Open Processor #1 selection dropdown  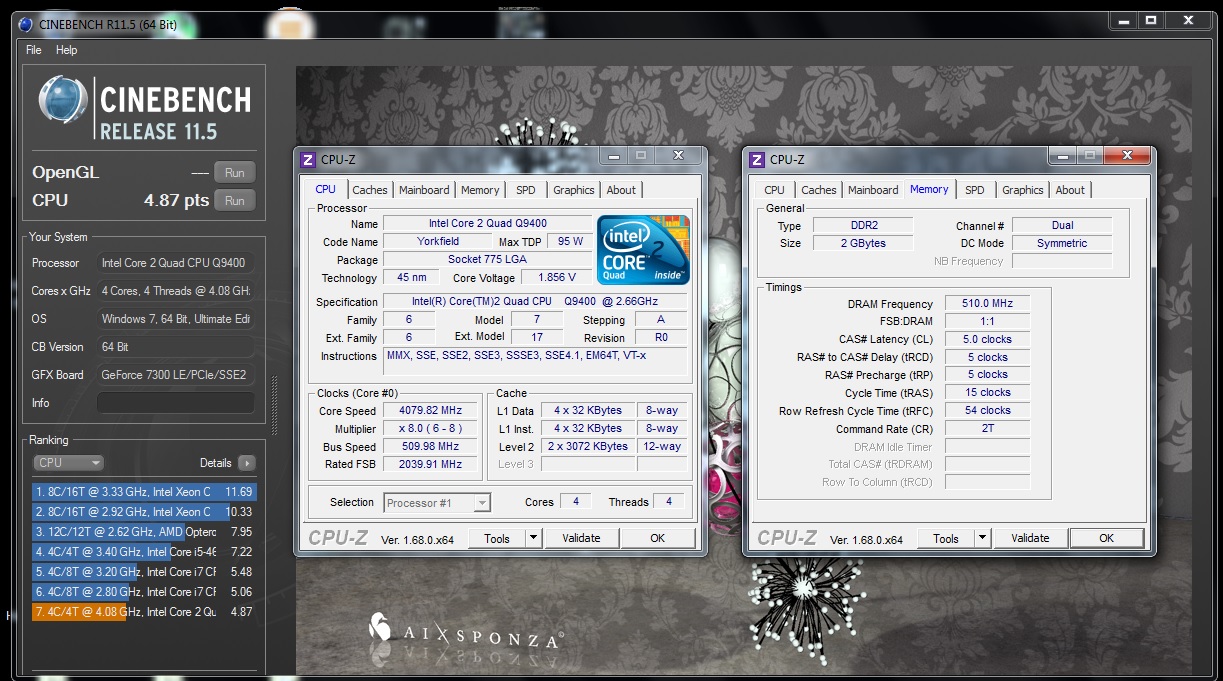pyautogui.click(x=437, y=503)
